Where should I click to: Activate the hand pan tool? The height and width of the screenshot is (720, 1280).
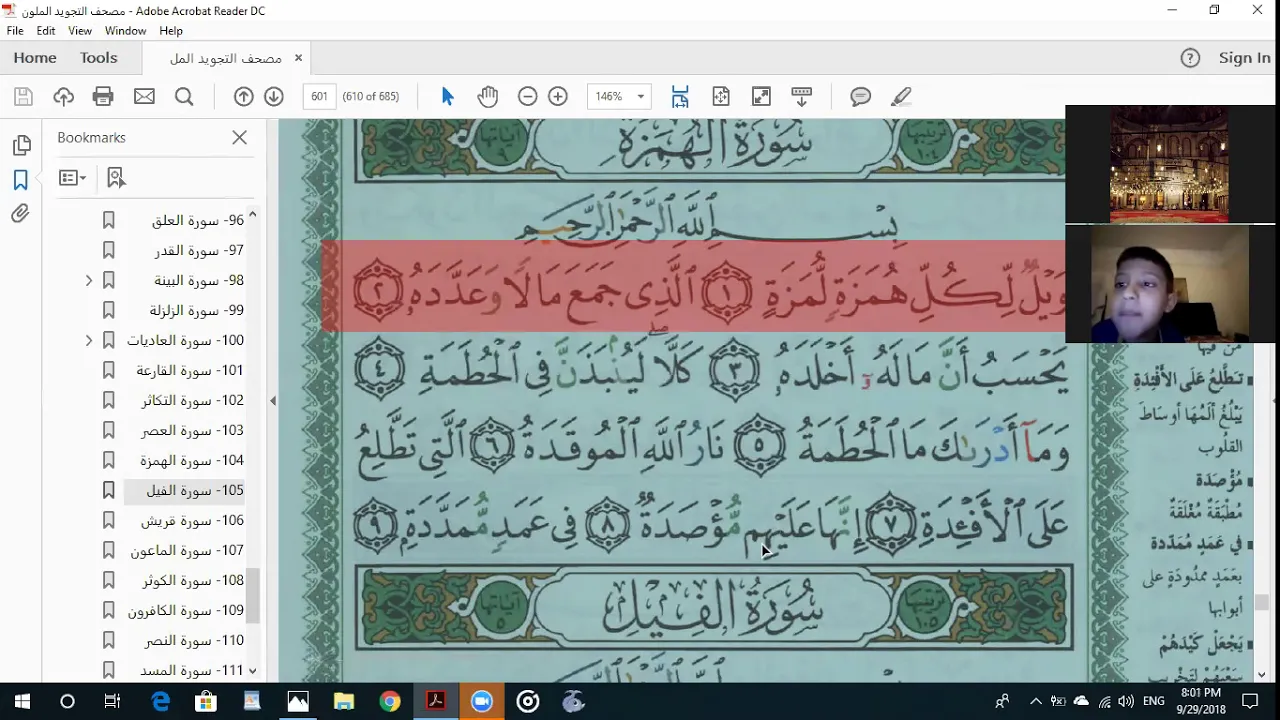coord(487,96)
